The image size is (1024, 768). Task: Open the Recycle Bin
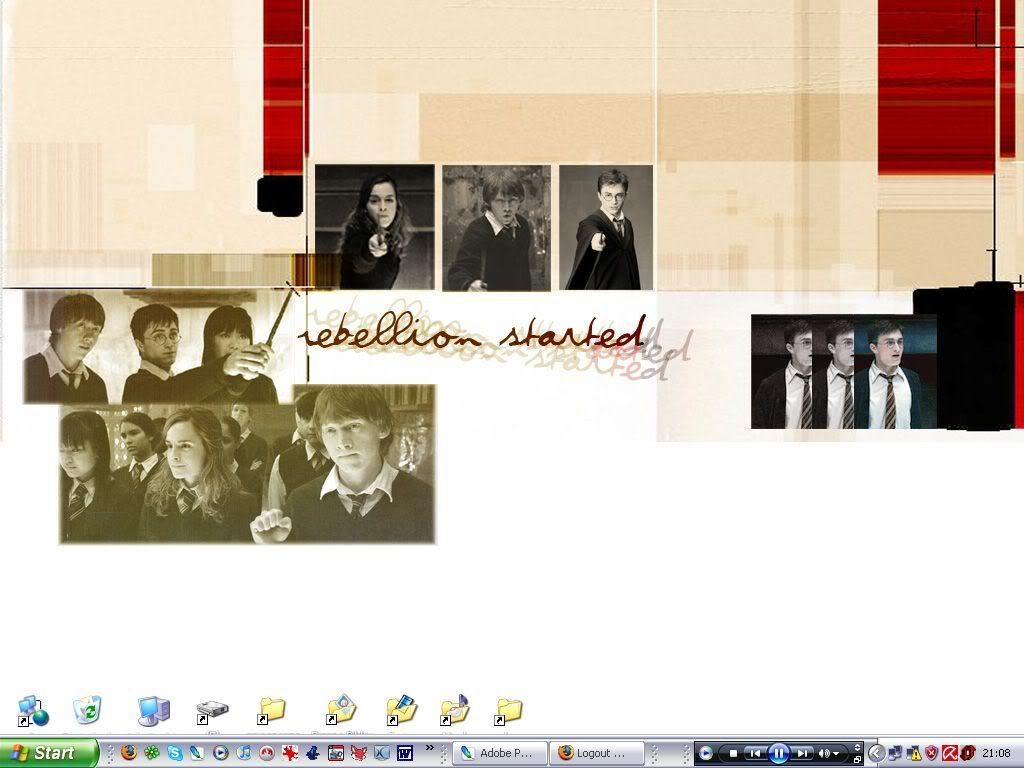(87, 710)
